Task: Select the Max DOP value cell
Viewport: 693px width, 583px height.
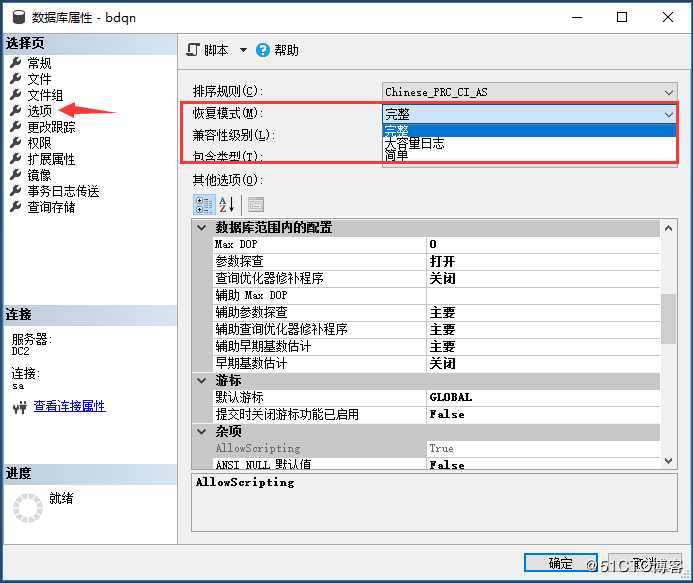Action: [x=543, y=244]
